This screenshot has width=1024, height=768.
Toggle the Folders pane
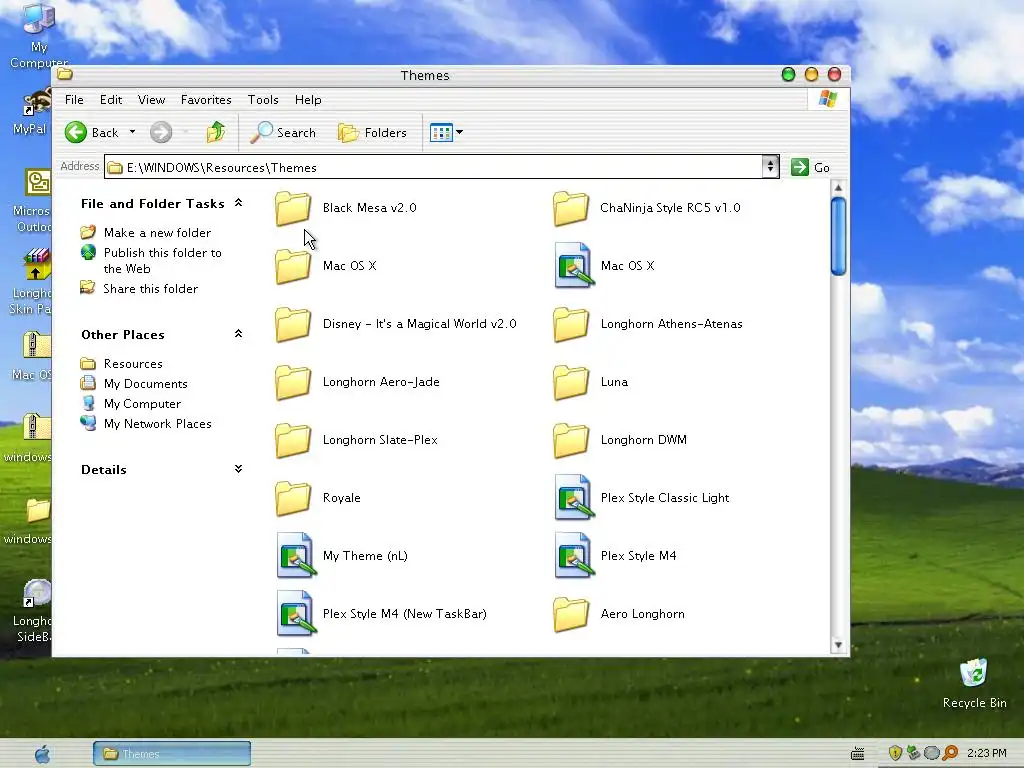coord(372,133)
